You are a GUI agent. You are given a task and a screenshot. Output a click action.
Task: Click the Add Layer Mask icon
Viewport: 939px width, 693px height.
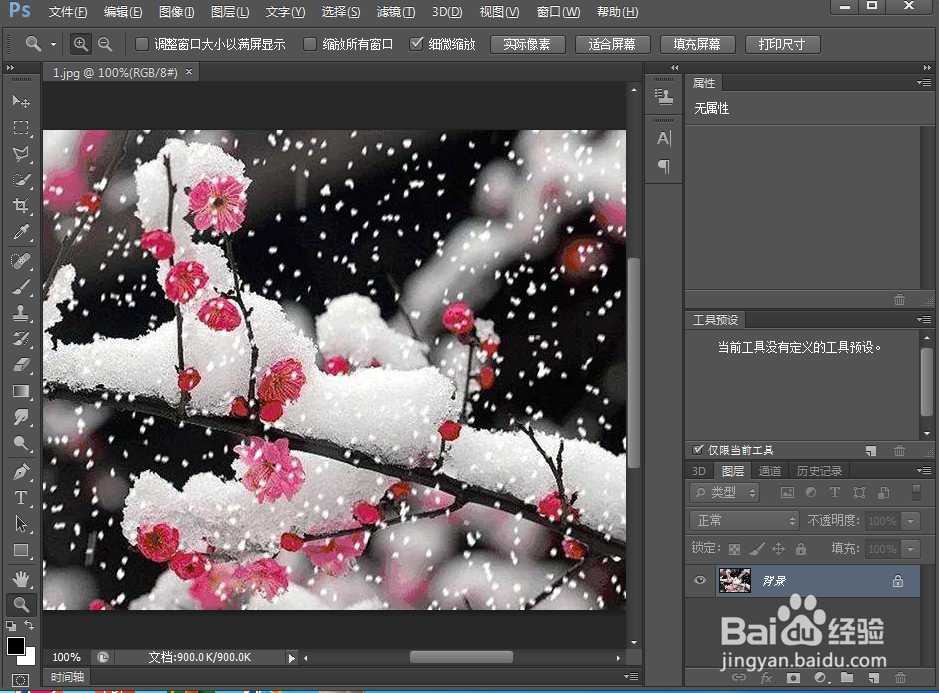click(x=793, y=678)
